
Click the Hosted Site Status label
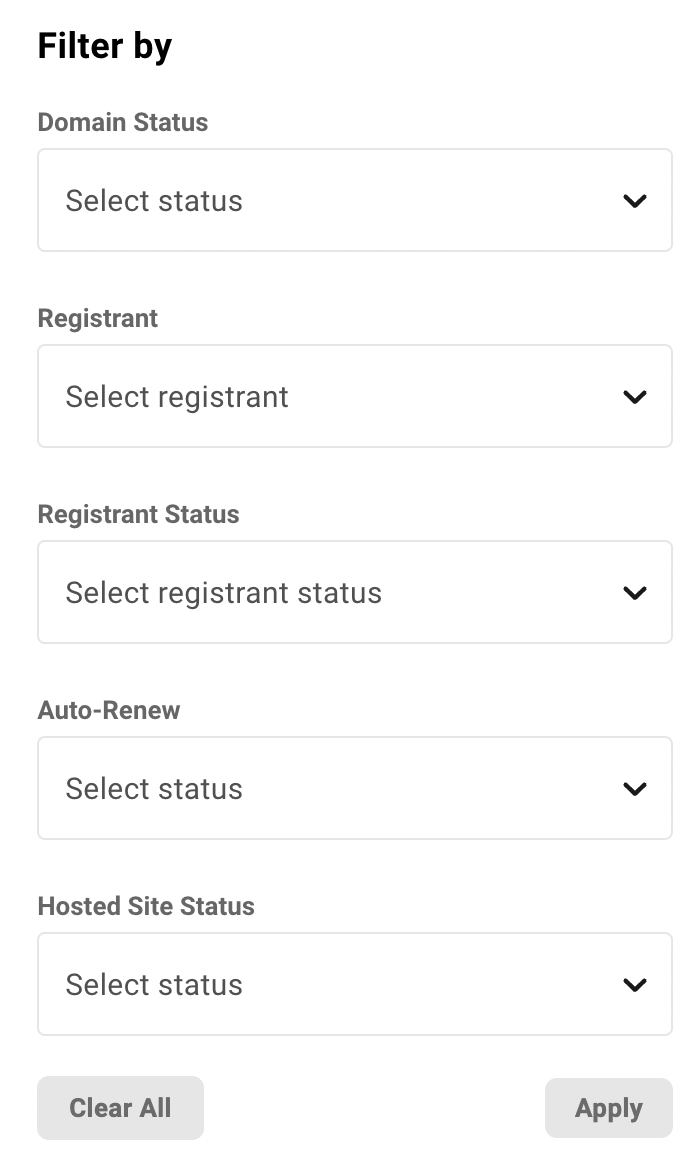tap(146, 906)
